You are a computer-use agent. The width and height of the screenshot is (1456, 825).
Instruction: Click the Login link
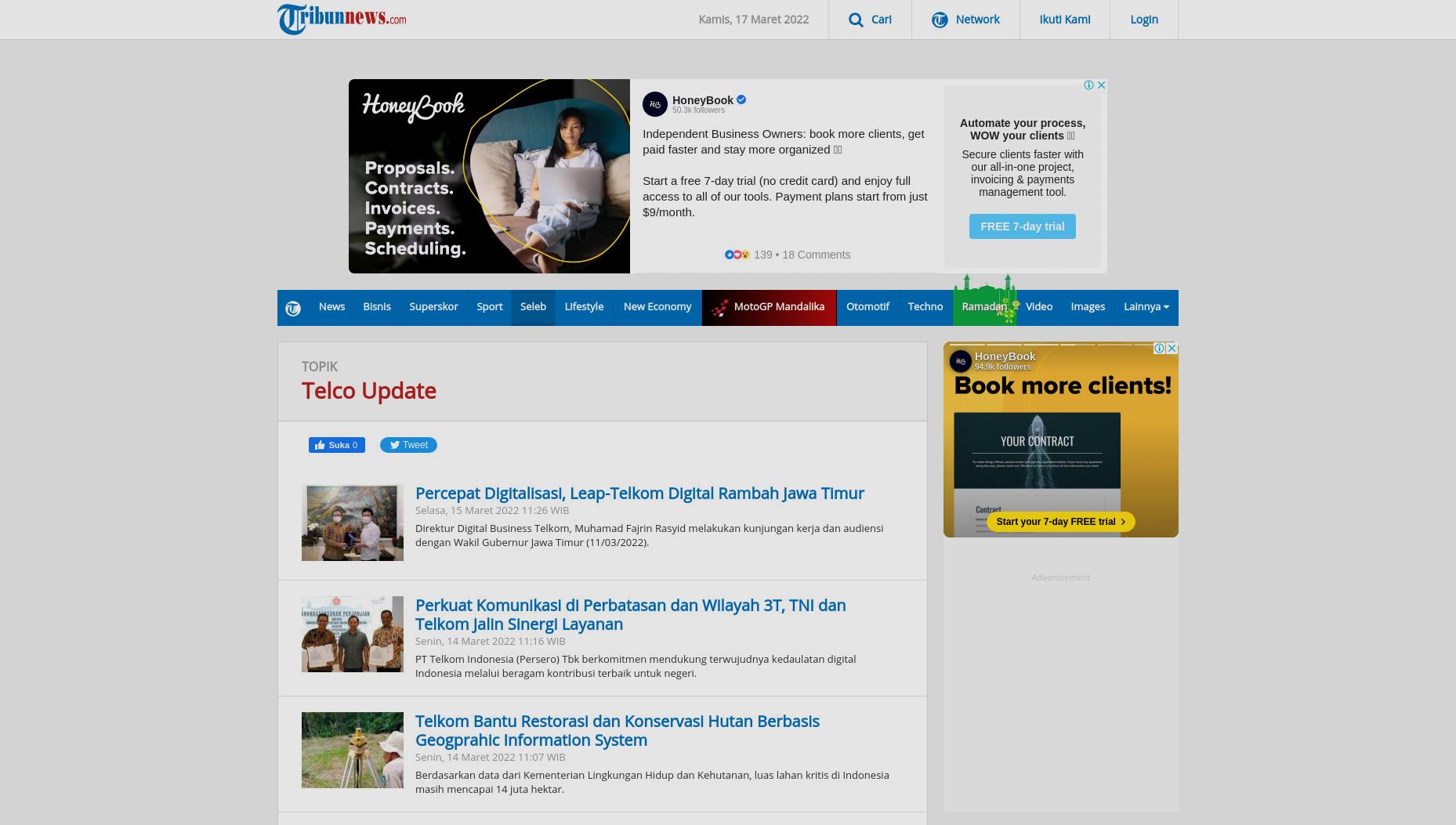[1144, 20]
